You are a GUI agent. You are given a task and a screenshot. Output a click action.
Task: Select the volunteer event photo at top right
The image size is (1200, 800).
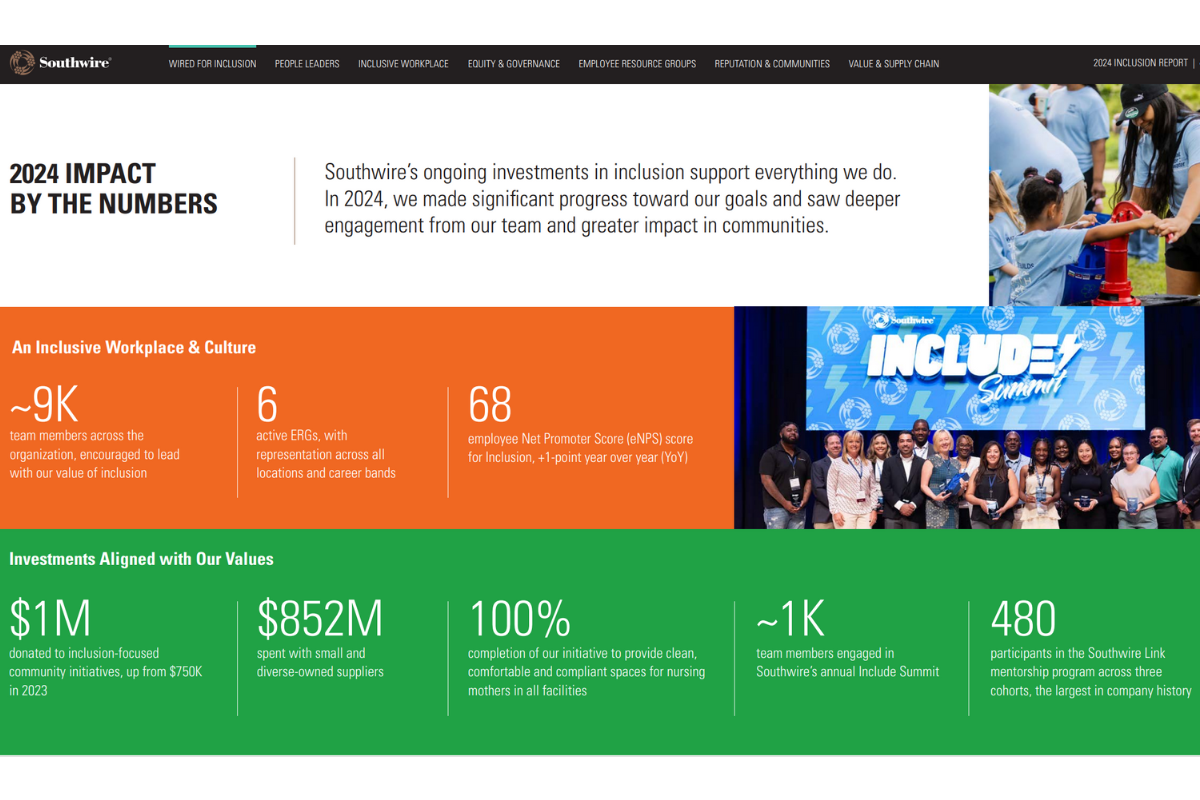click(x=1094, y=195)
